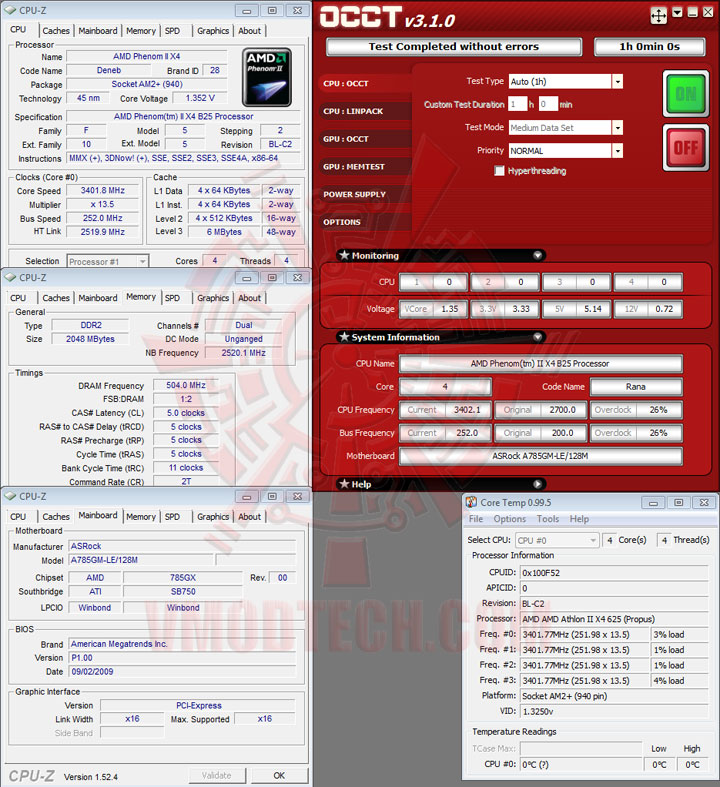Click the CPUID 0x100F52 field

pos(614,572)
